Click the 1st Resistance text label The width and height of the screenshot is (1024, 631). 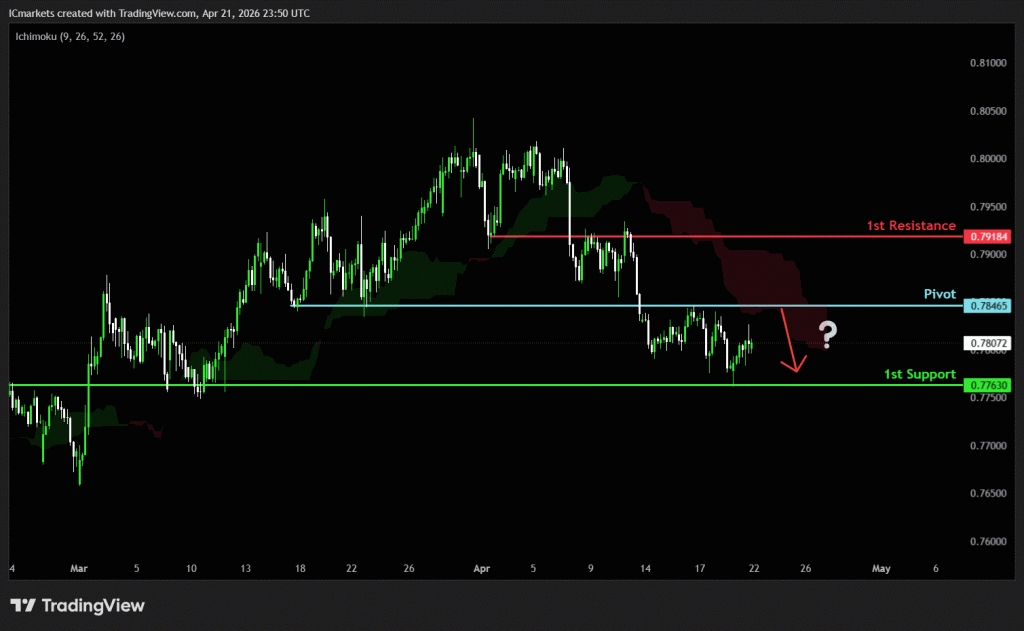912,226
